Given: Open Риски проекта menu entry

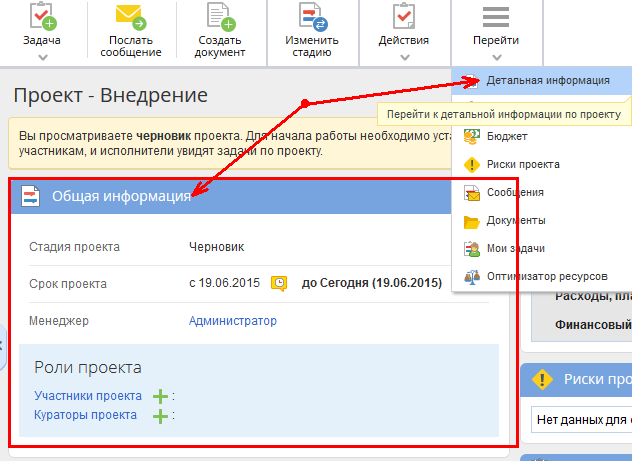Looking at the screenshot, I should click(x=523, y=164).
